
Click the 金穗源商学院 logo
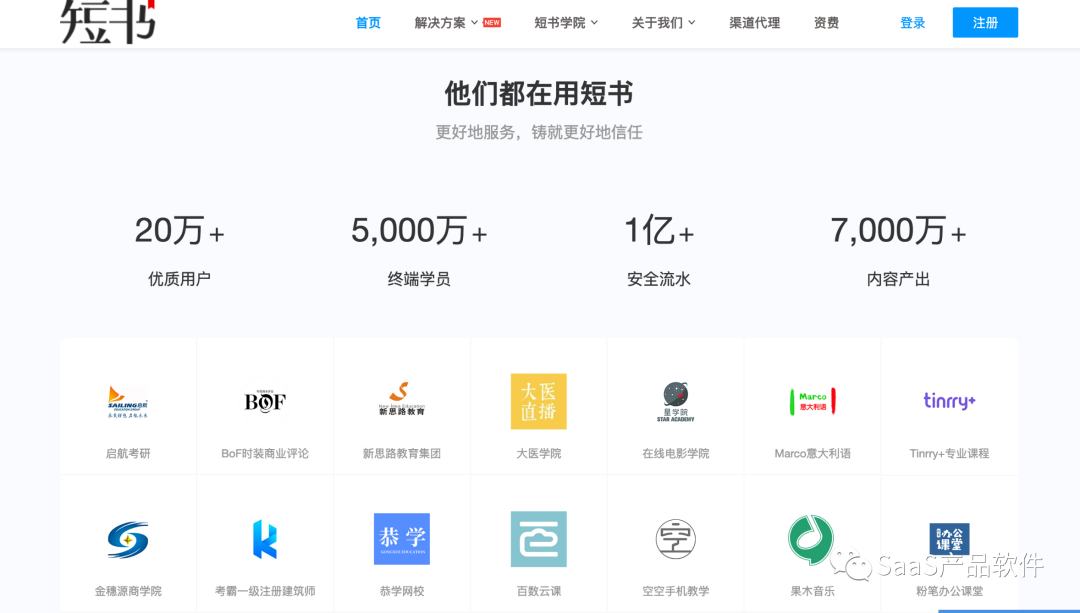click(128, 539)
